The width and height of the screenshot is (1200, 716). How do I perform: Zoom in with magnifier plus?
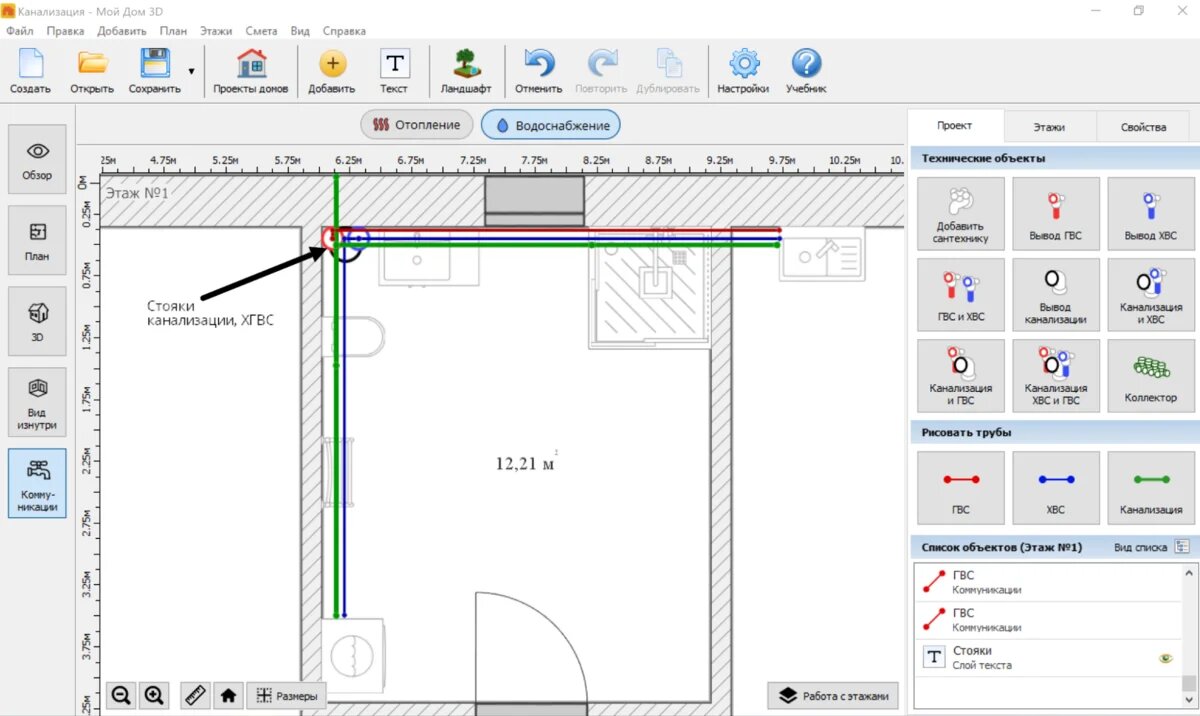(x=153, y=695)
